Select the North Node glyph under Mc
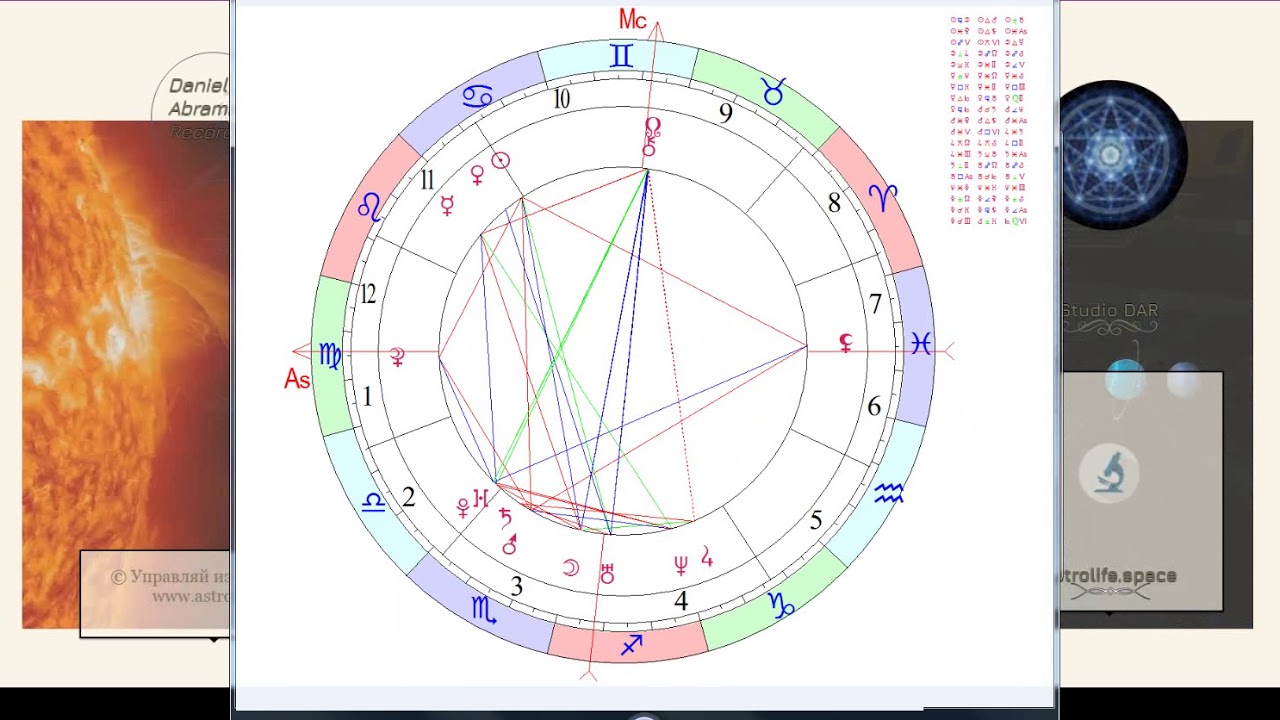Viewport: 1280px width, 720px height. 653,127
